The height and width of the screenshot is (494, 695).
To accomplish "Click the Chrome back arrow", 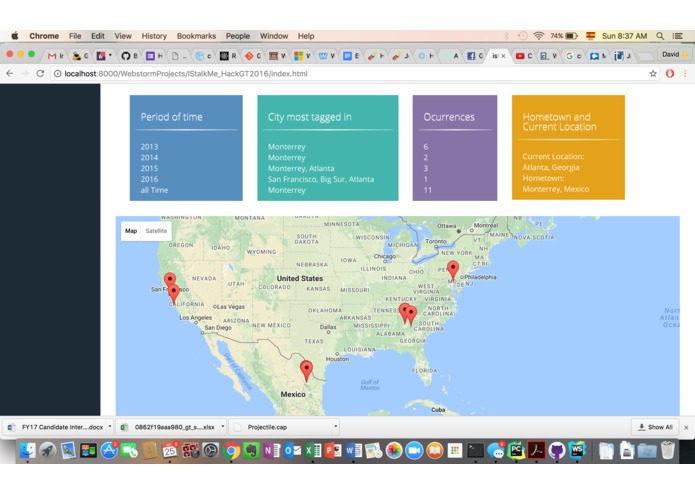I will click(10, 74).
